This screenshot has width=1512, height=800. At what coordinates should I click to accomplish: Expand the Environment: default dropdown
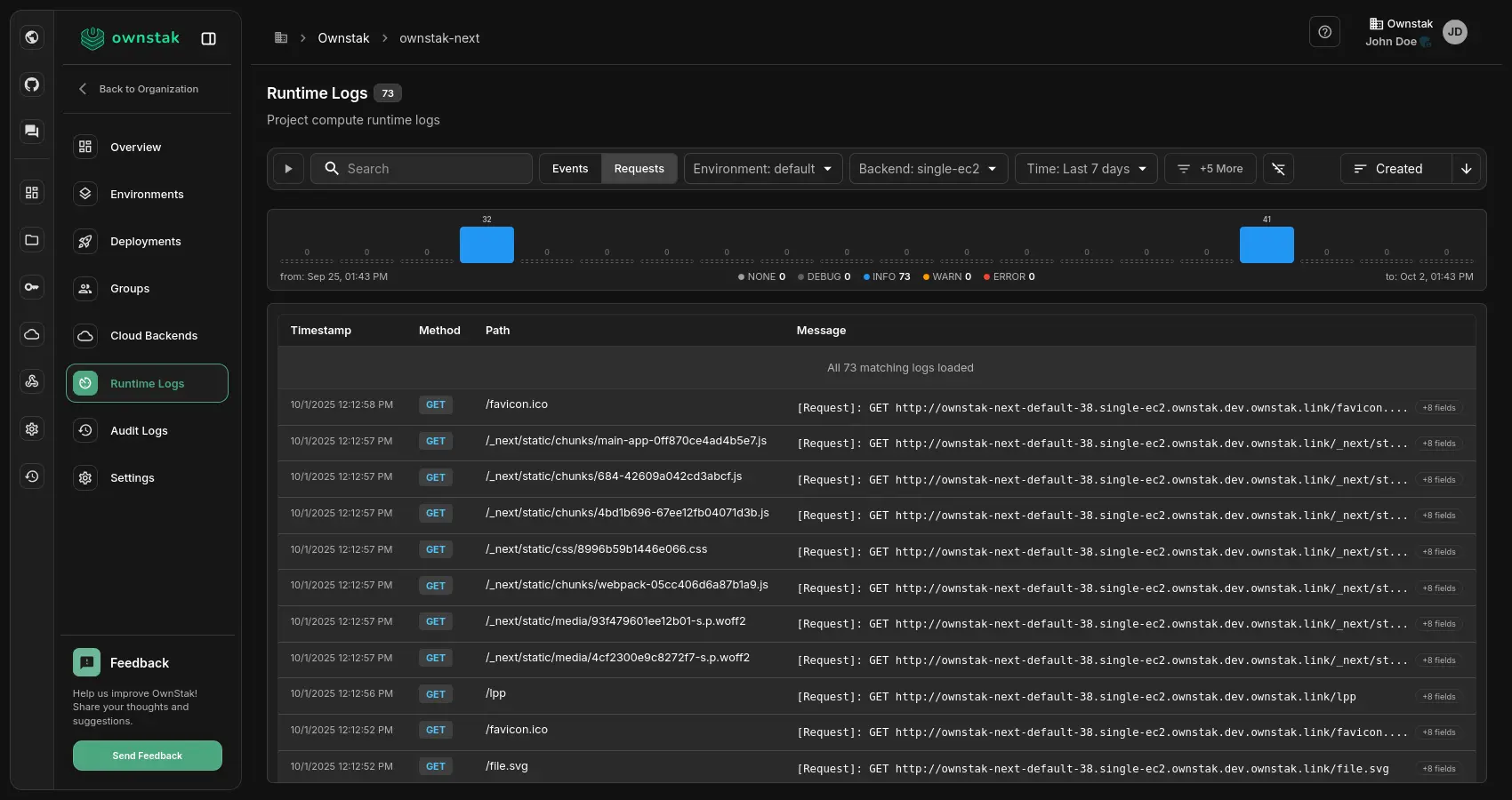(762, 169)
